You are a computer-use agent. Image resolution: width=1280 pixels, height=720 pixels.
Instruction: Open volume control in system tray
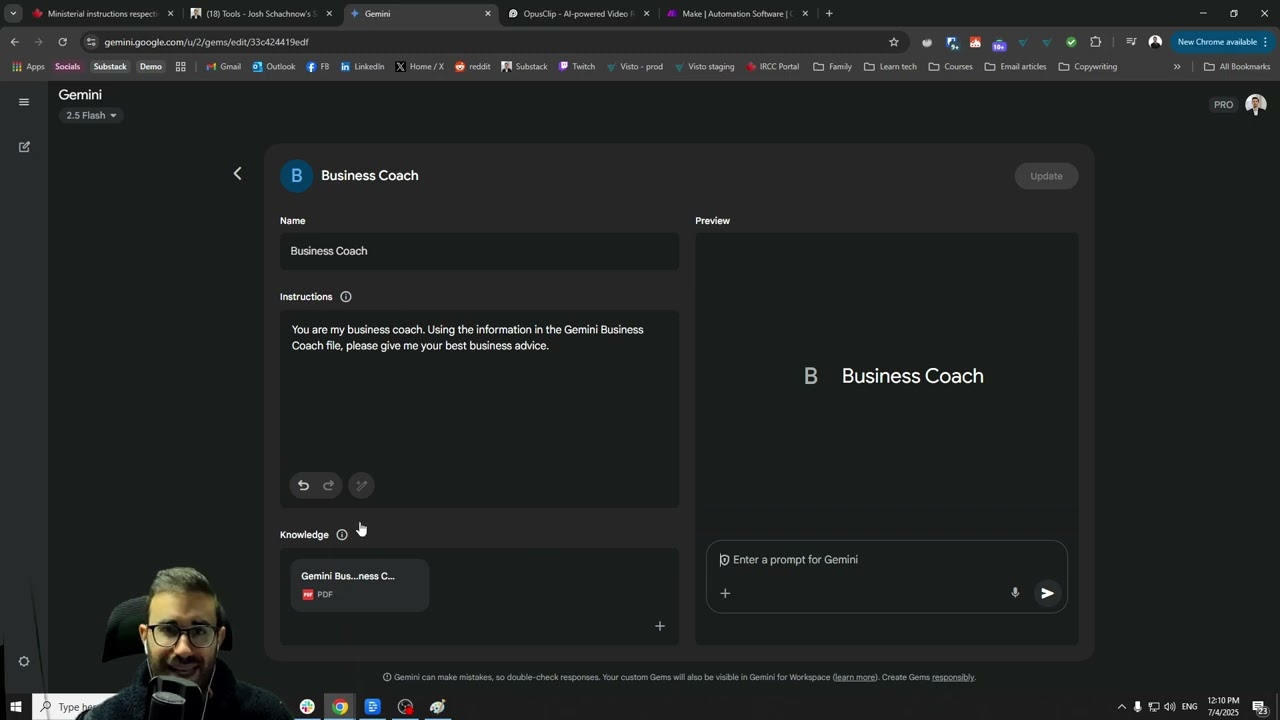click(x=1169, y=707)
